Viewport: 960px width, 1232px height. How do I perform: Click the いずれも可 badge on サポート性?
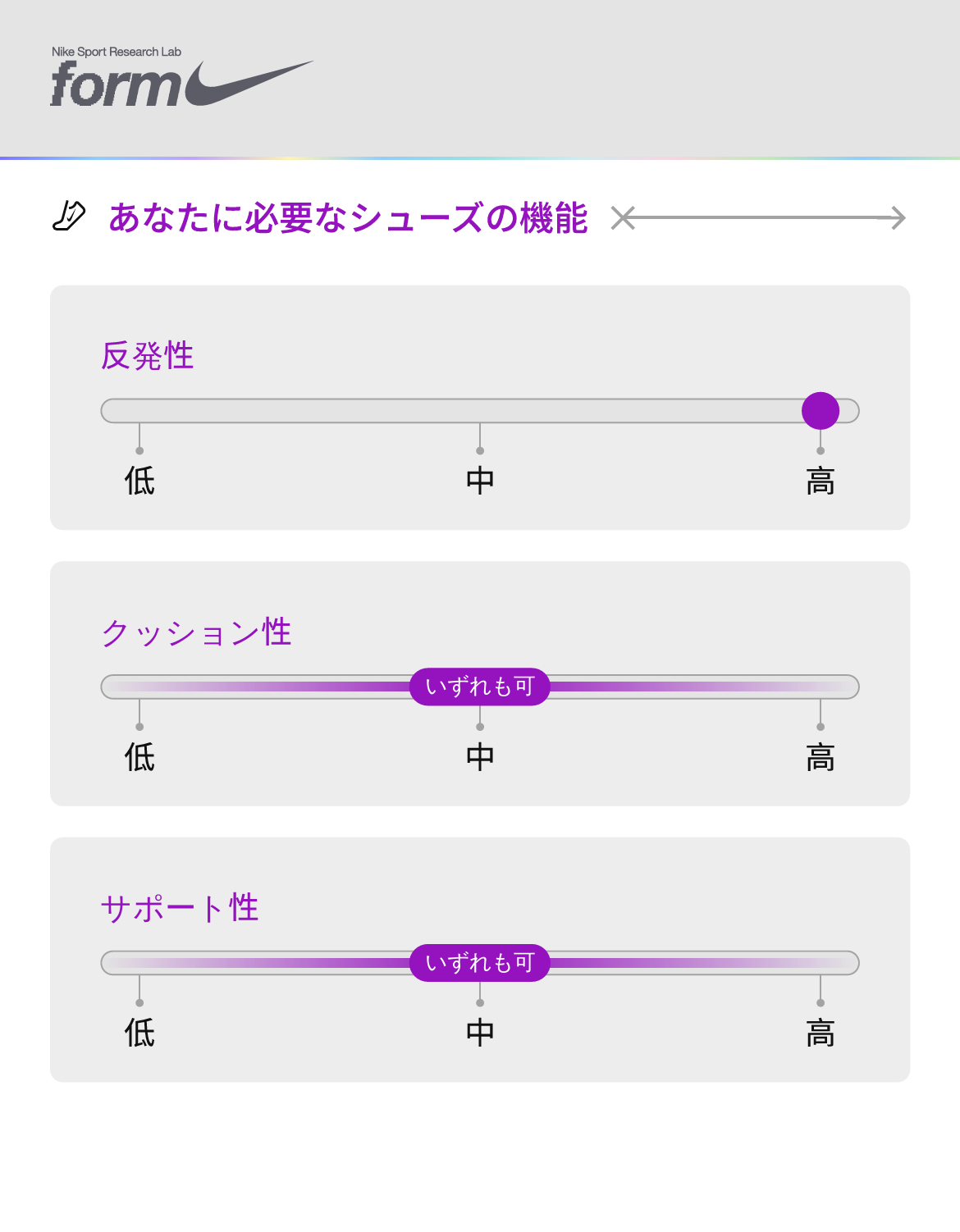coord(480,963)
